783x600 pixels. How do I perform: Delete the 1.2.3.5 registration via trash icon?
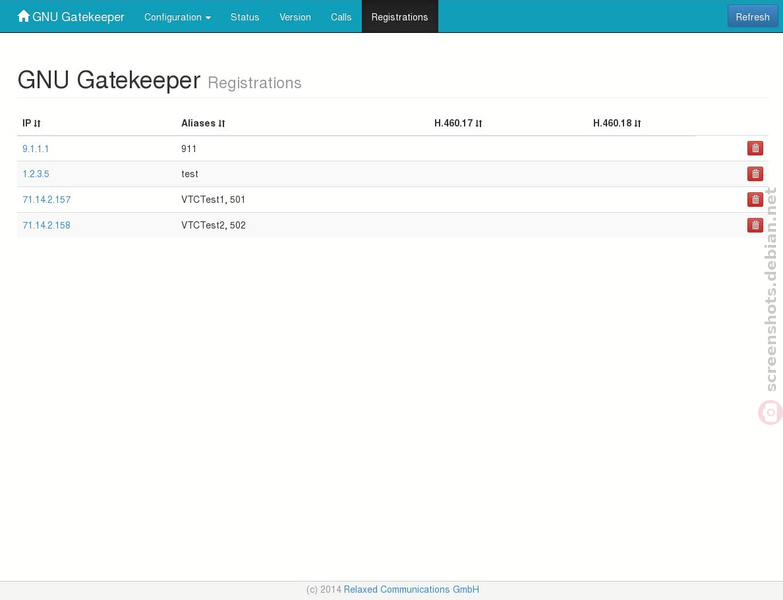click(755, 174)
